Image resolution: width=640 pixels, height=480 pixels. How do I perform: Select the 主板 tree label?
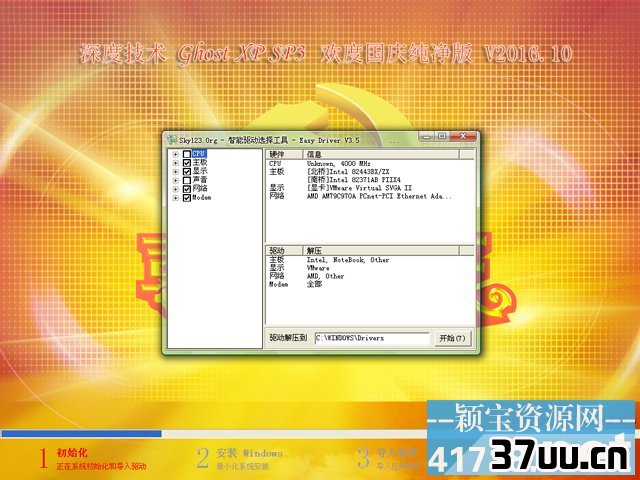[x=200, y=162]
